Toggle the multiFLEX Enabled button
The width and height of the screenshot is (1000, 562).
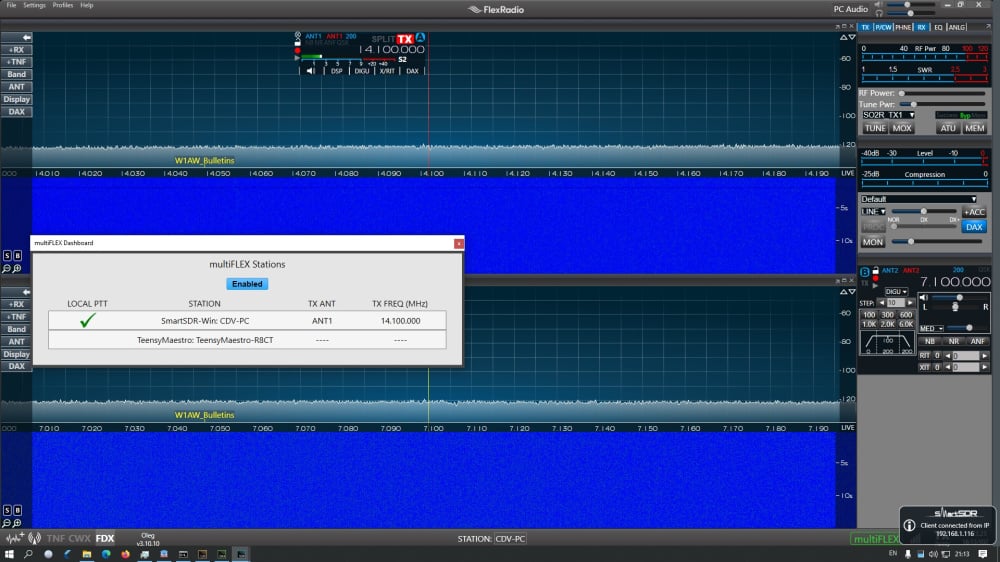247,284
